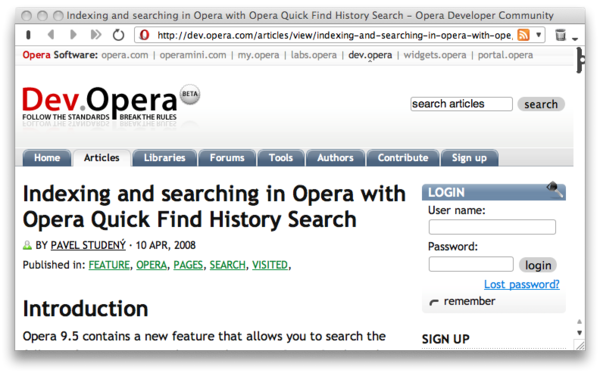Click the BETA badge next to logo
This screenshot has height=373, width=600.
190,94
